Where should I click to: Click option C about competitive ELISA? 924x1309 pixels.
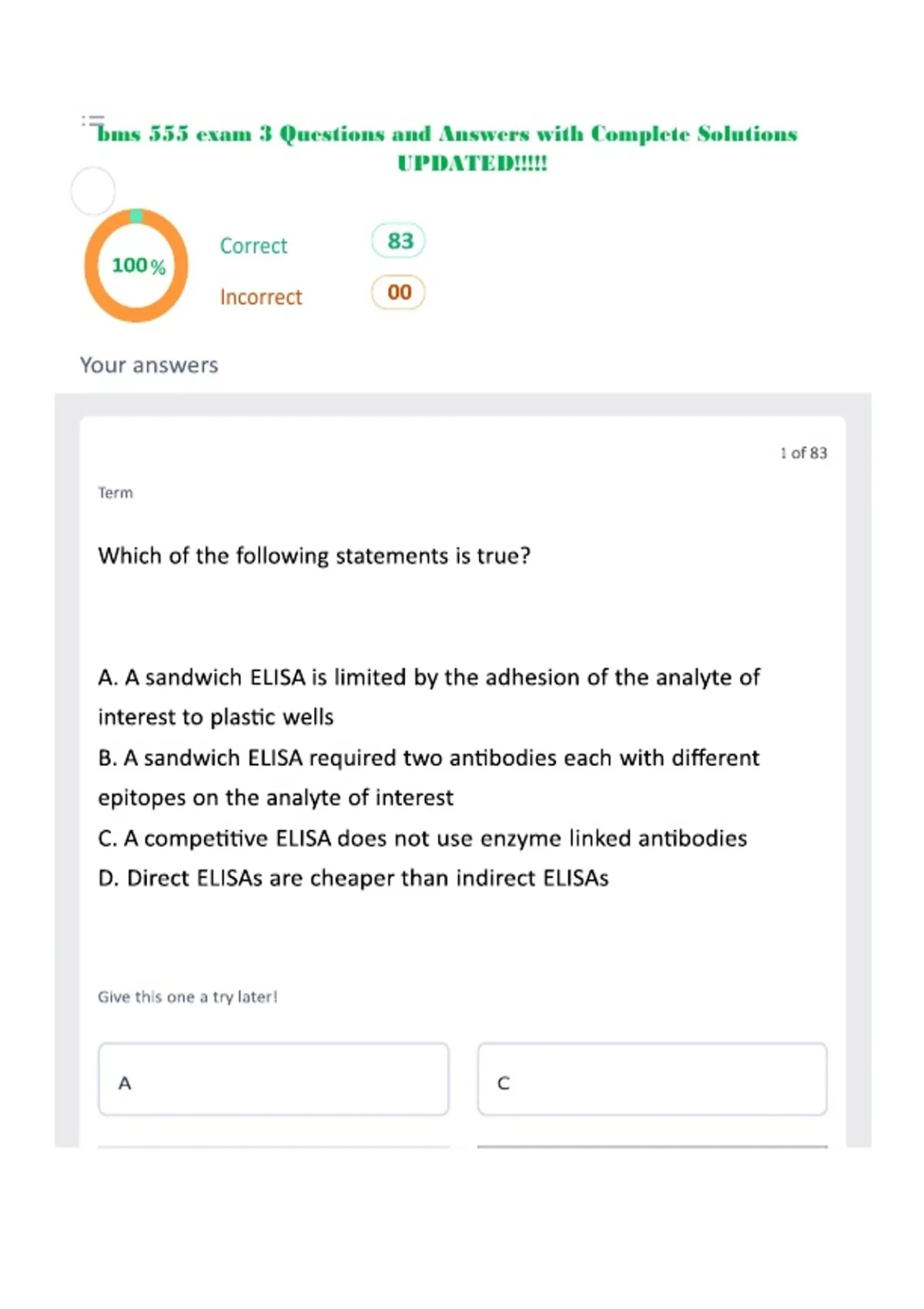(423, 839)
